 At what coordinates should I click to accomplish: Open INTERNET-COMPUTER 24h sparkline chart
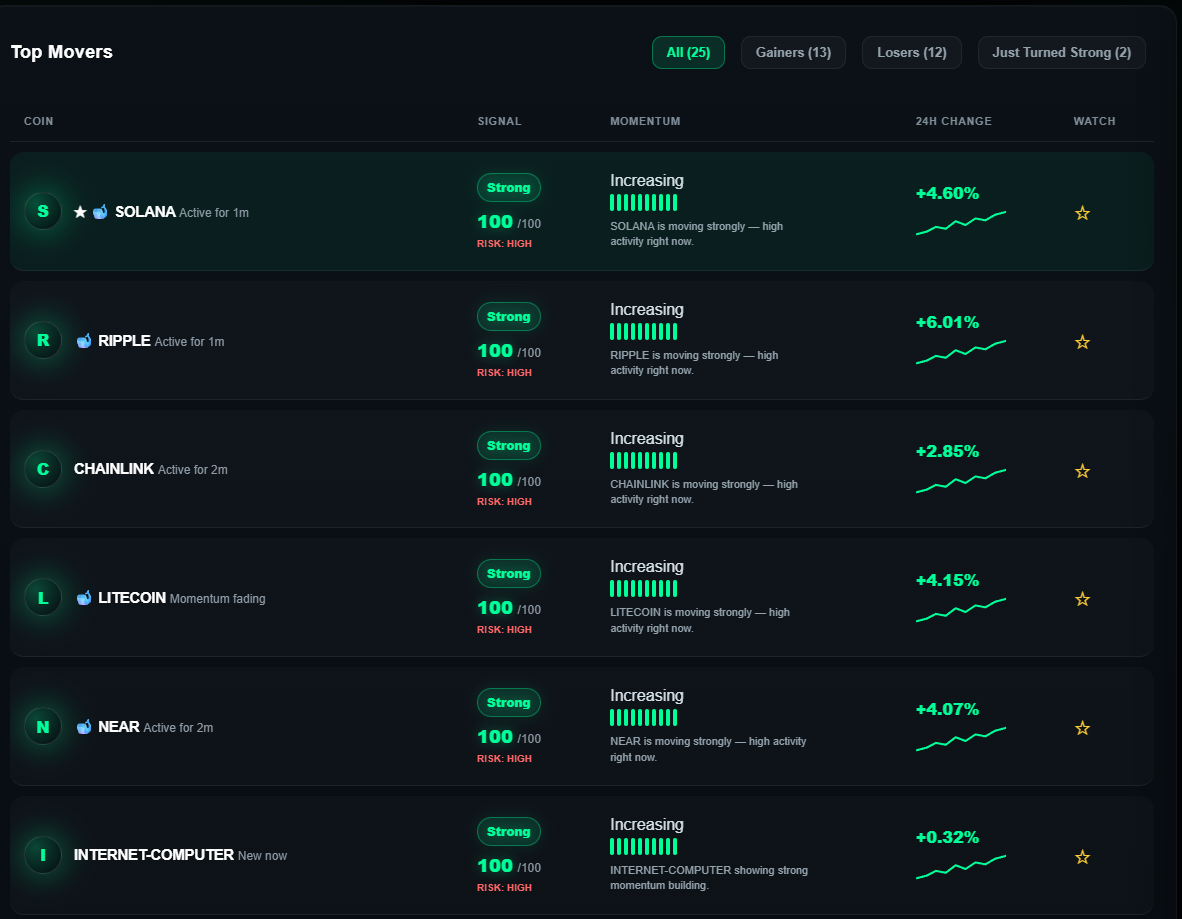[x=961, y=867]
